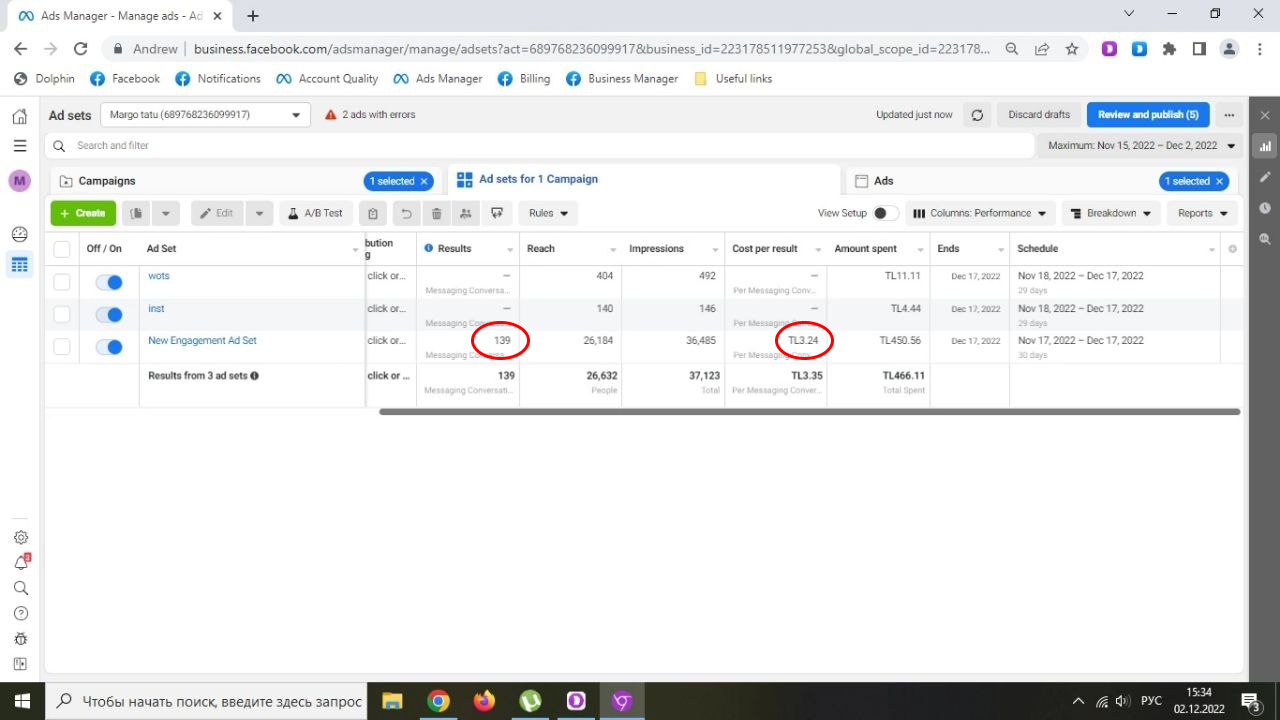Click the pencil edit icon in right sidebar

(1265, 177)
